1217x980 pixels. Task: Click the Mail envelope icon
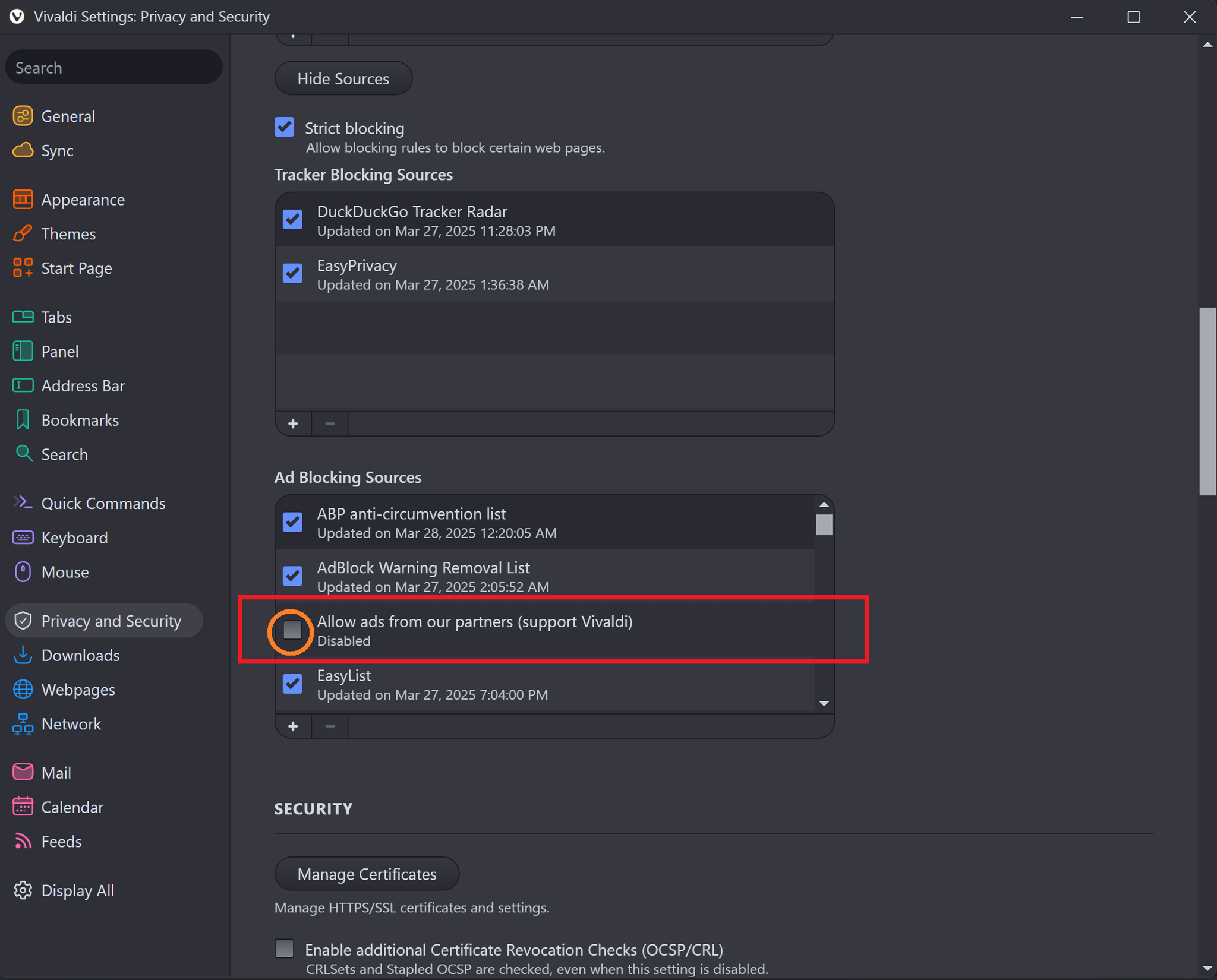(x=23, y=772)
